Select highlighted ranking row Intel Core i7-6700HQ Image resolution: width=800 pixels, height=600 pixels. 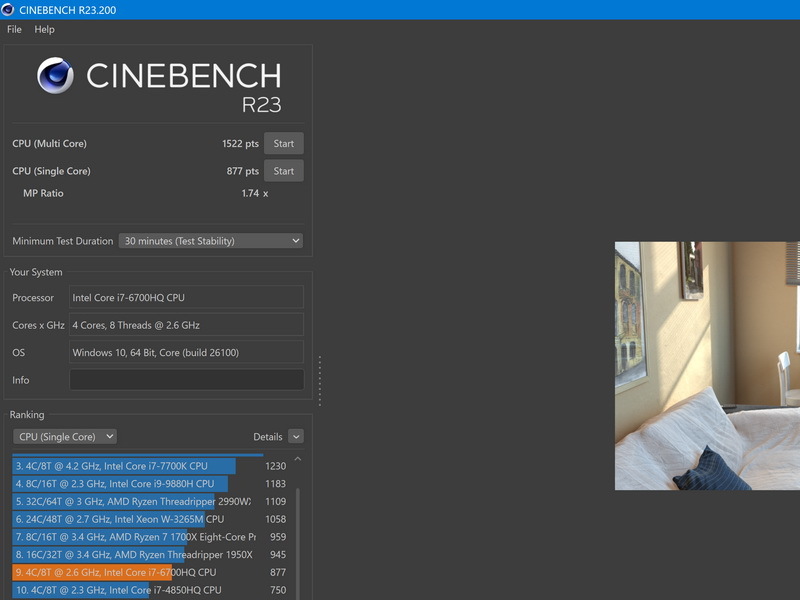(x=150, y=572)
